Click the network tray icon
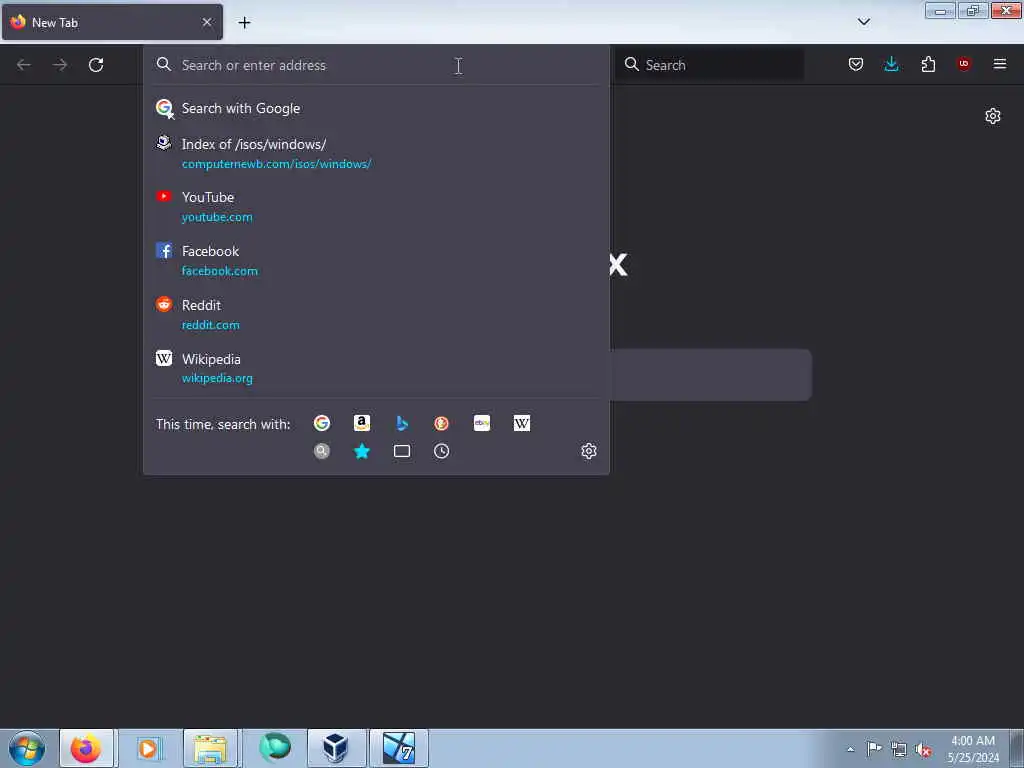Image resolution: width=1024 pixels, height=768 pixels. (899, 750)
